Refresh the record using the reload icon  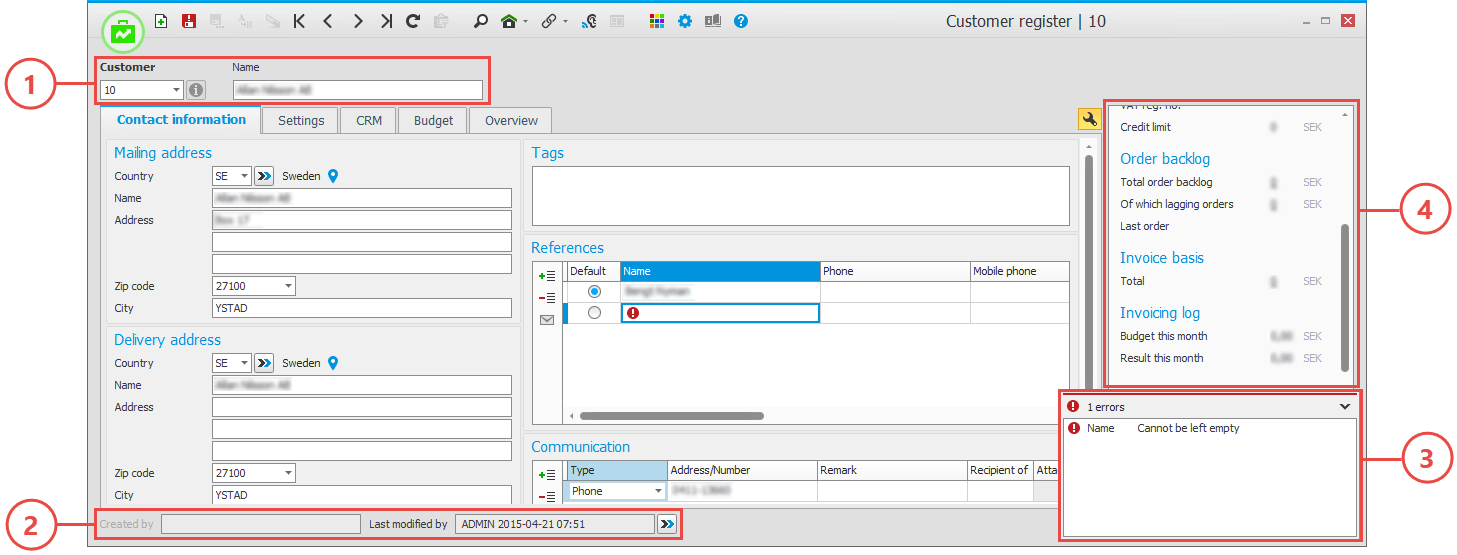coord(412,21)
